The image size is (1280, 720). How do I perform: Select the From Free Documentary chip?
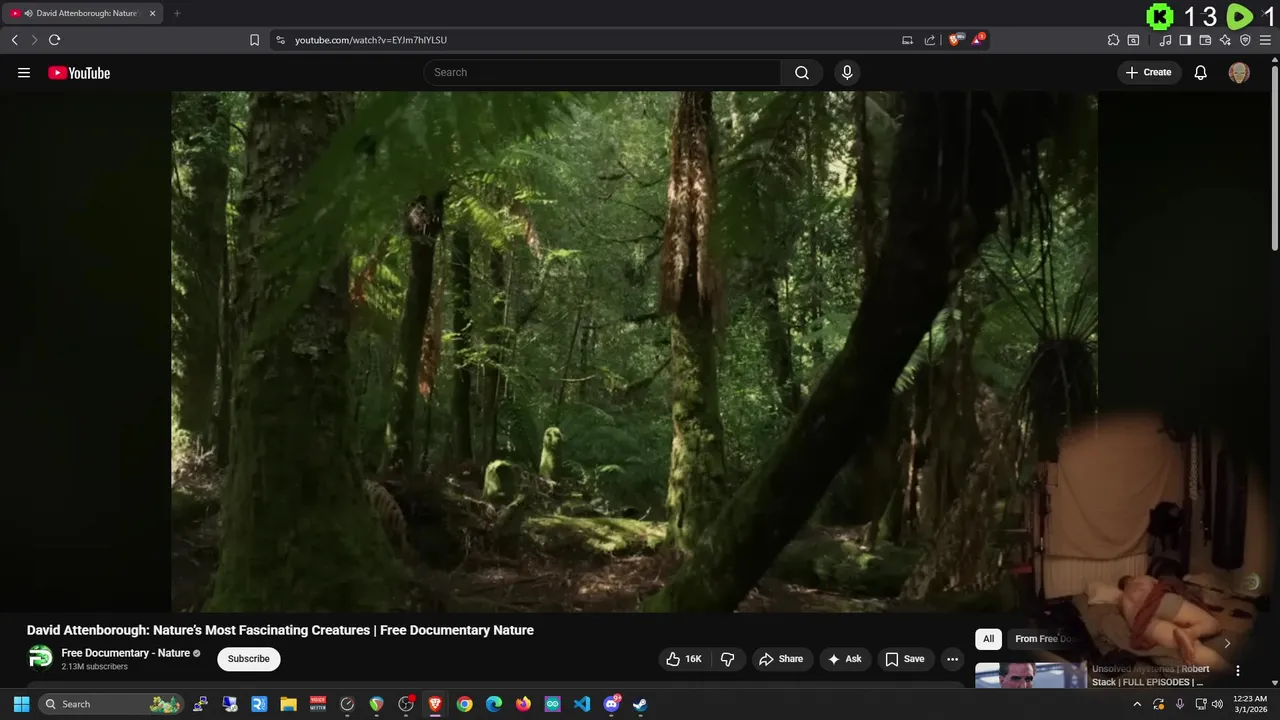[x=1045, y=639]
